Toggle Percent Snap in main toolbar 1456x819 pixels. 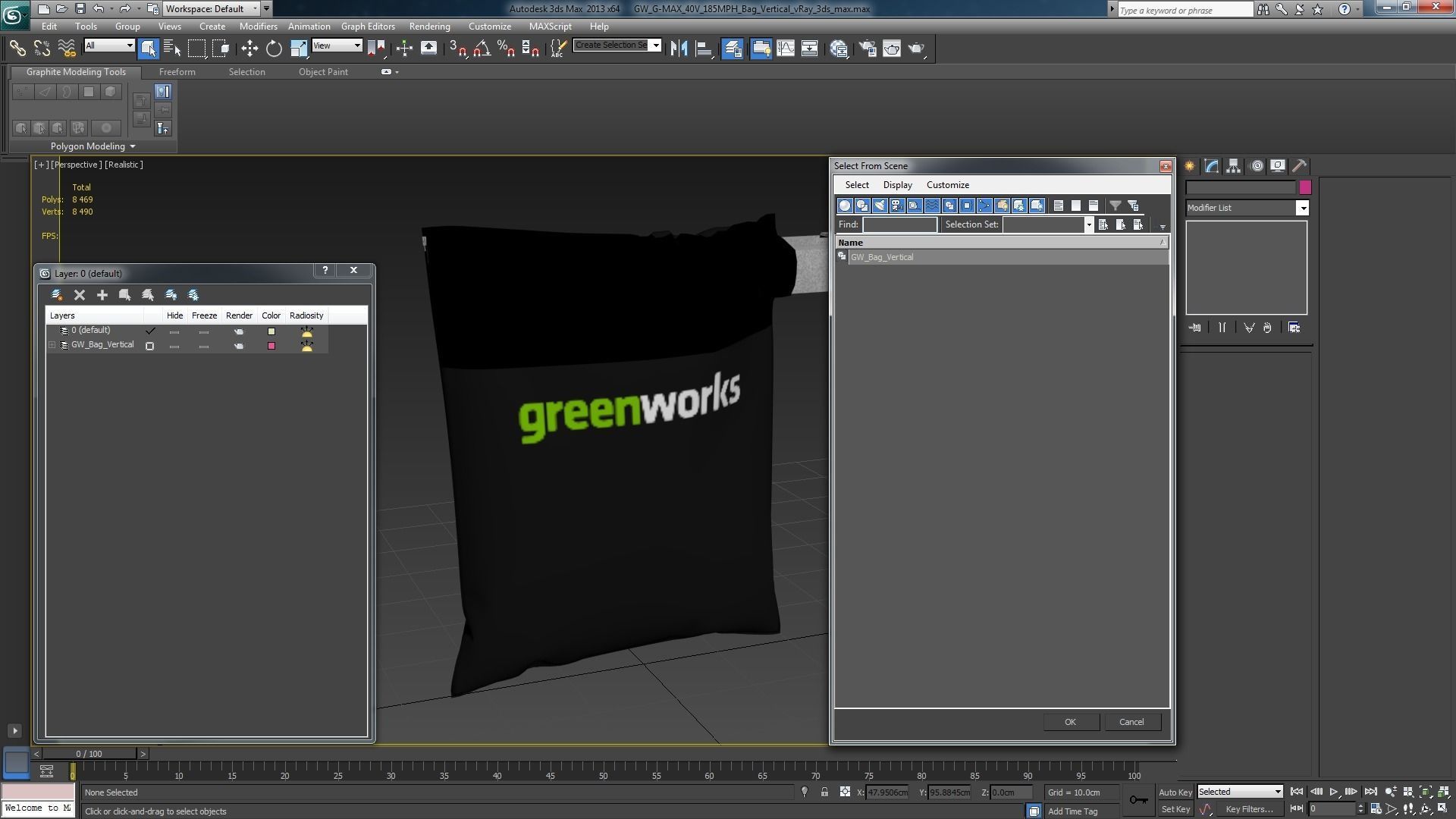[506, 49]
